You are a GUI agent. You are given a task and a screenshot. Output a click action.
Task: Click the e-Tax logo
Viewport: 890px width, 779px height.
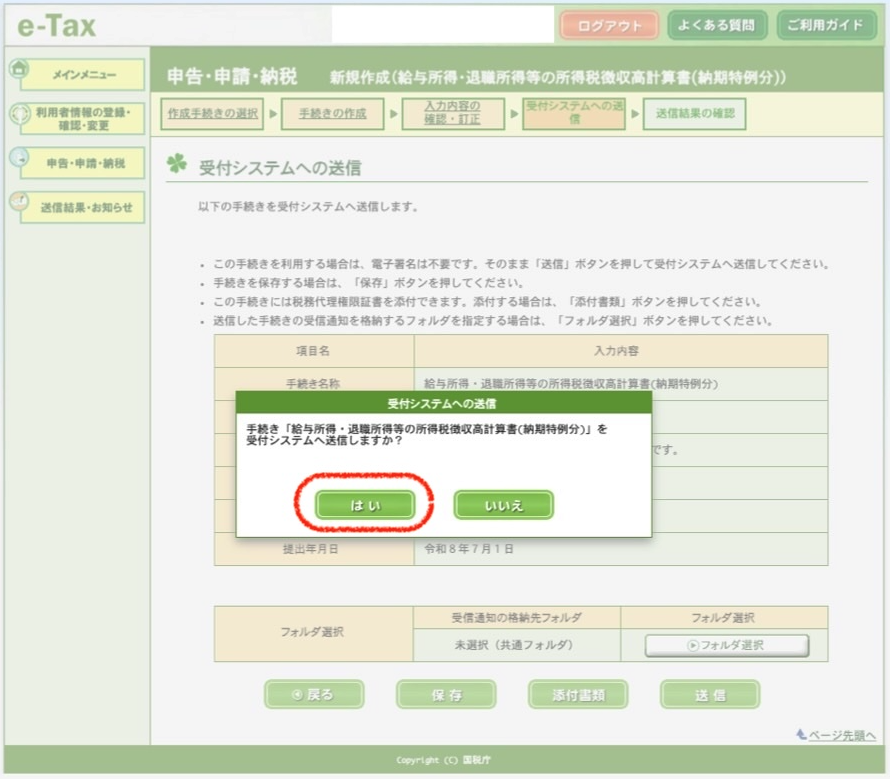[57, 26]
